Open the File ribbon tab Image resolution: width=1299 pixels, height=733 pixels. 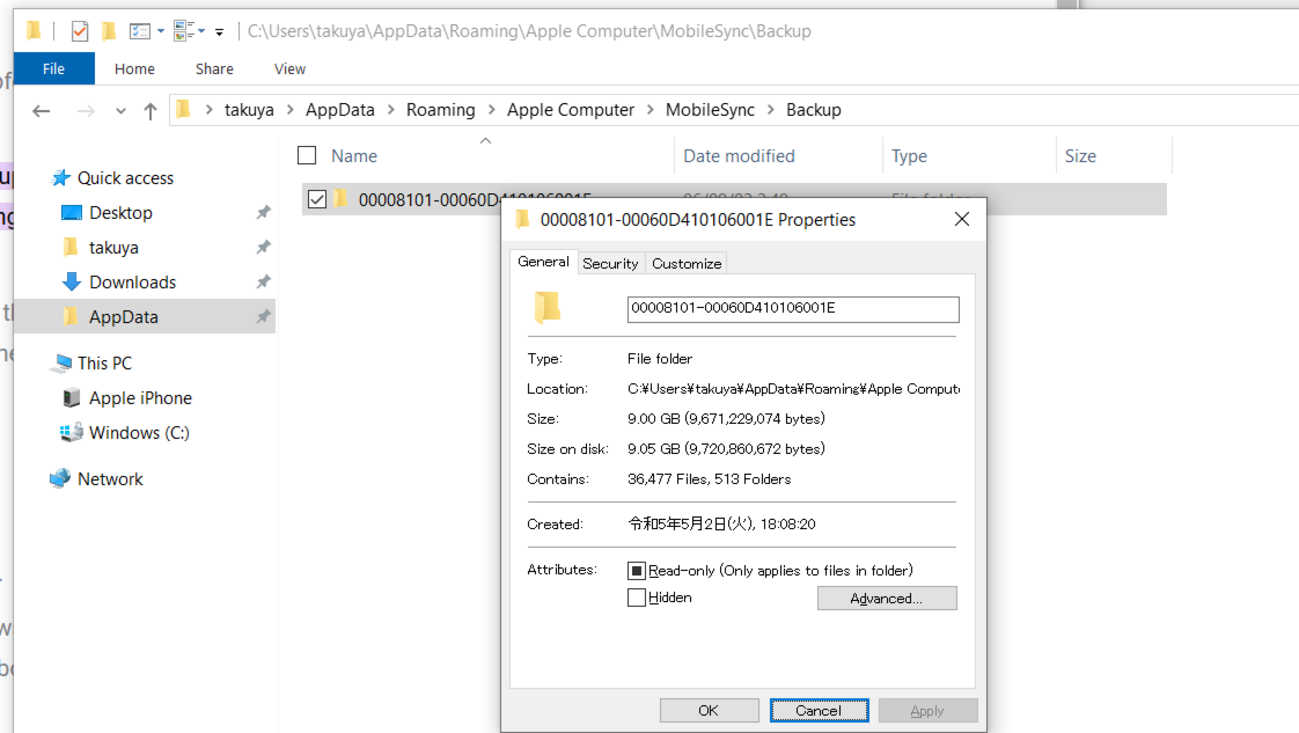coord(54,69)
